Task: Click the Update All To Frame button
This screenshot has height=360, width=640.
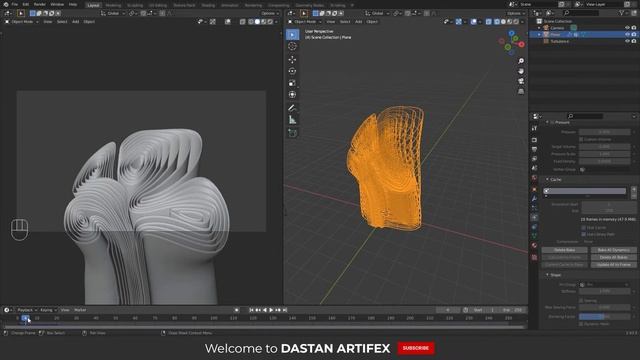Action: click(x=613, y=264)
